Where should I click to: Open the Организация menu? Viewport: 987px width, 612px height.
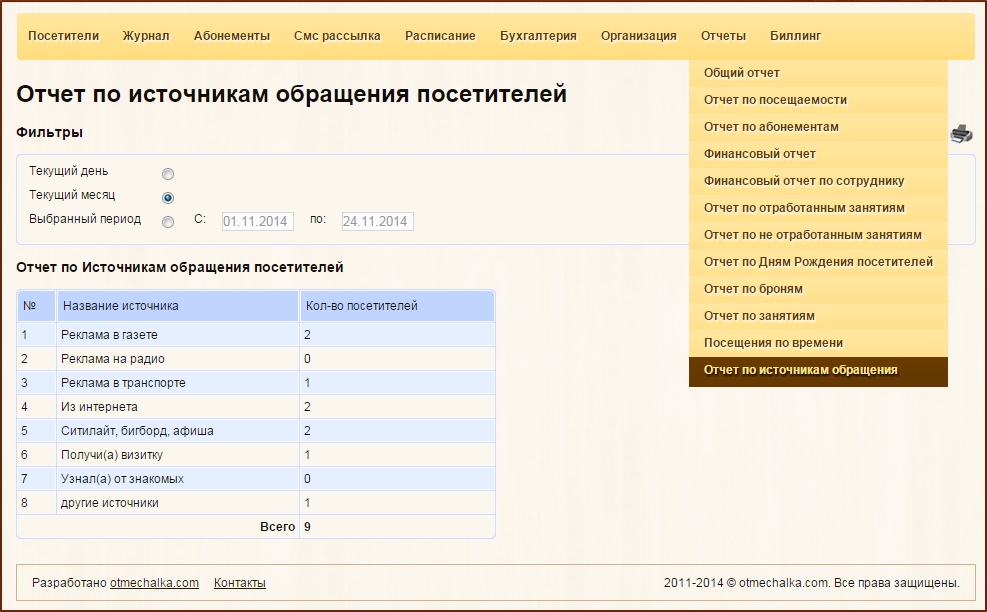point(638,36)
